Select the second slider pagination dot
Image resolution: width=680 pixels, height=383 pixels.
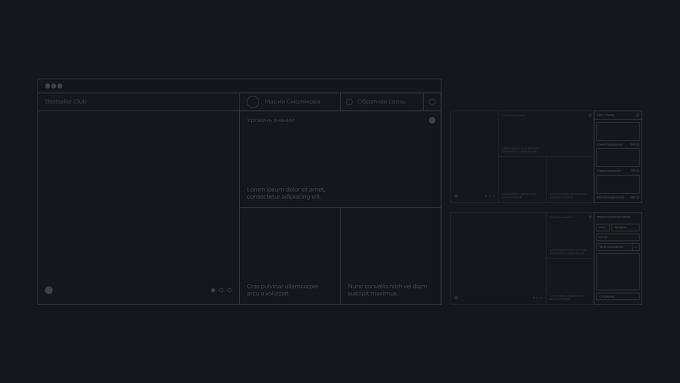click(x=221, y=290)
